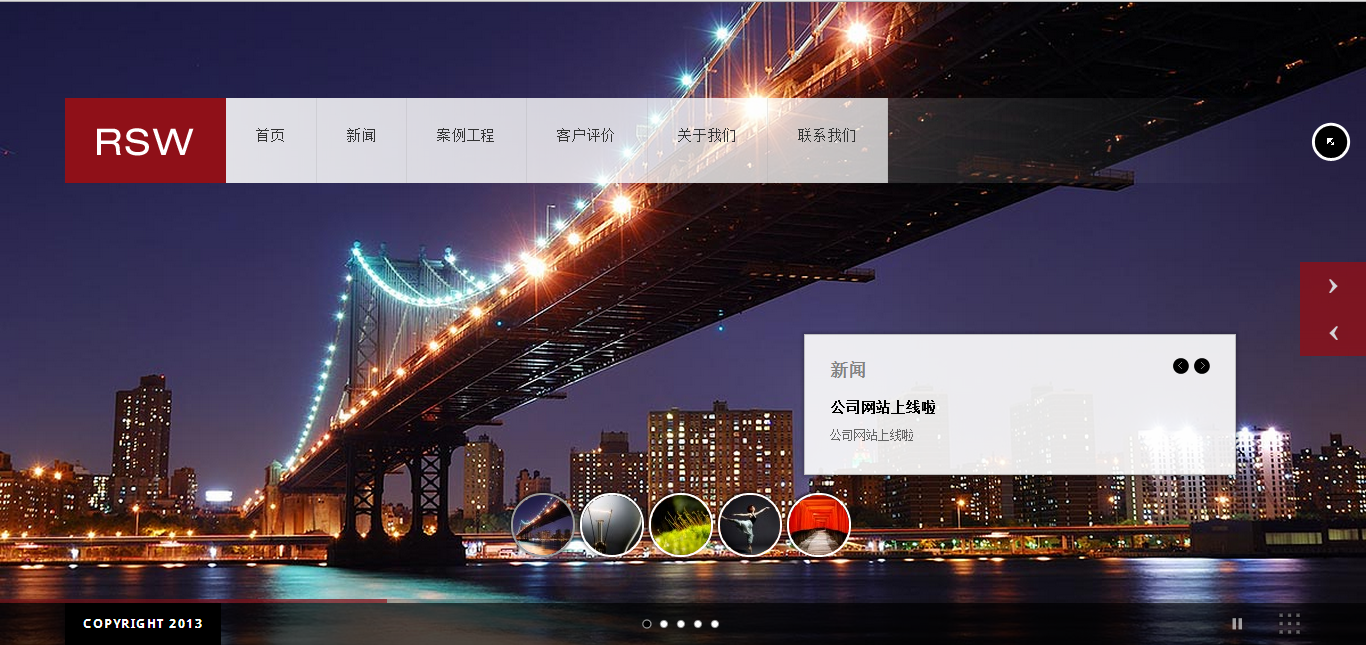
Task: Go to next slide using red right arrow
Action: [1332, 287]
